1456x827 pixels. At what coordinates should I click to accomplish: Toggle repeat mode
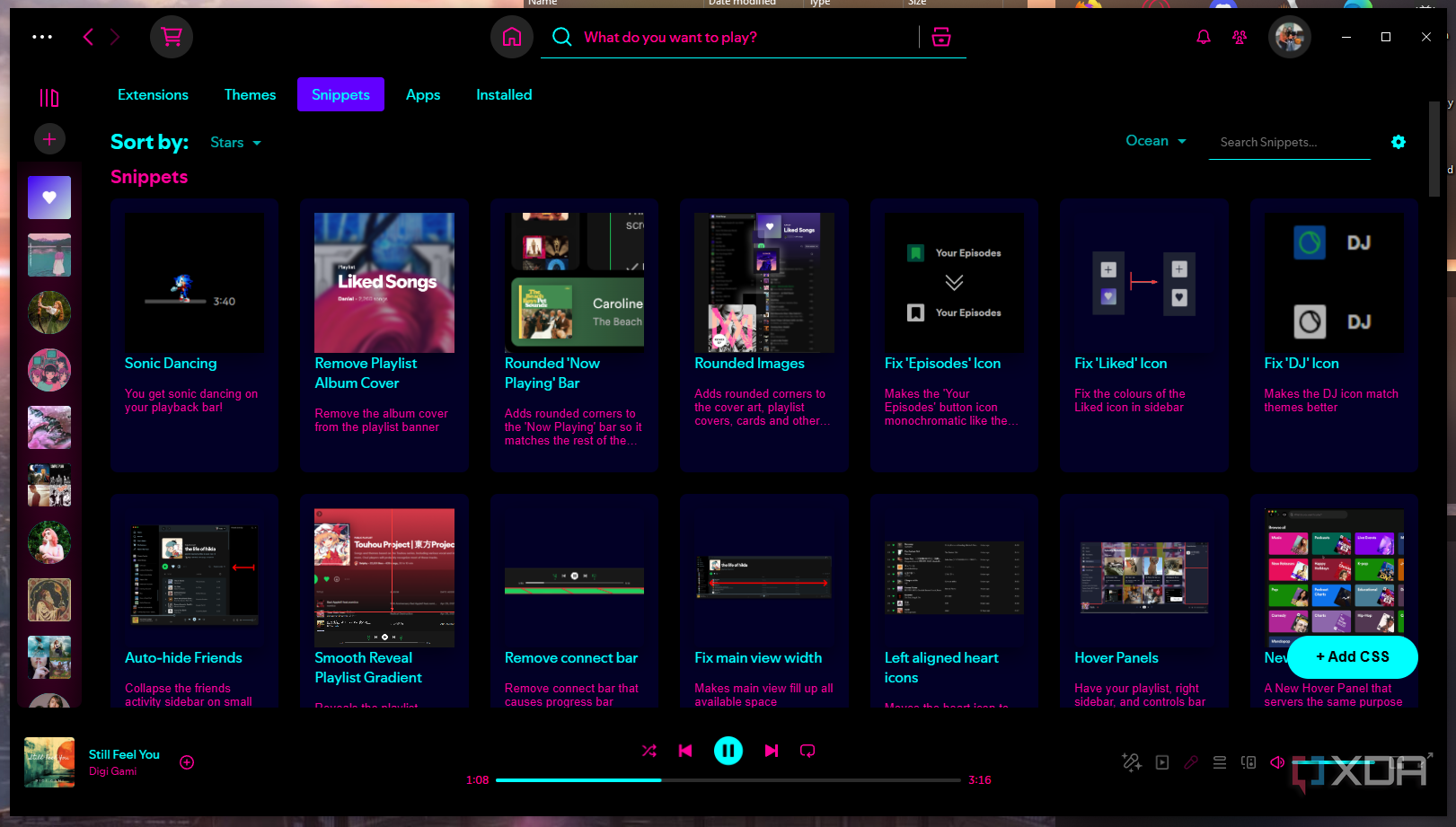pyautogui.click(x=807, y=751)
